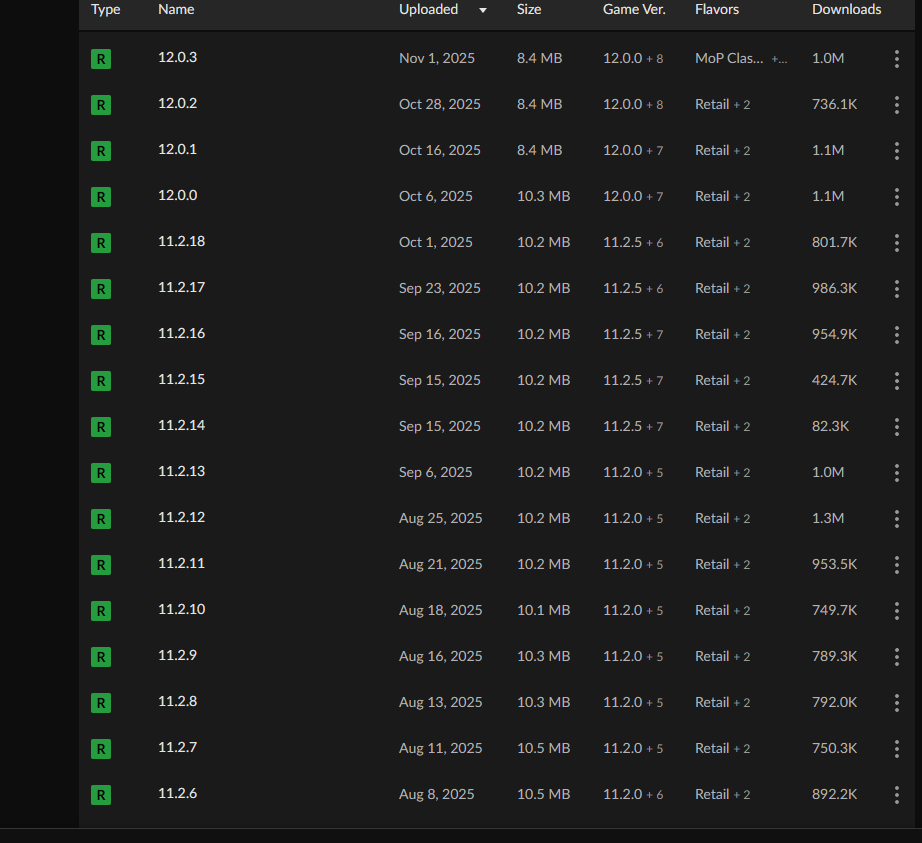Open the three-dot menu for version 11.2.7
This screenshot has width=922, height=843.
point(896,749)
